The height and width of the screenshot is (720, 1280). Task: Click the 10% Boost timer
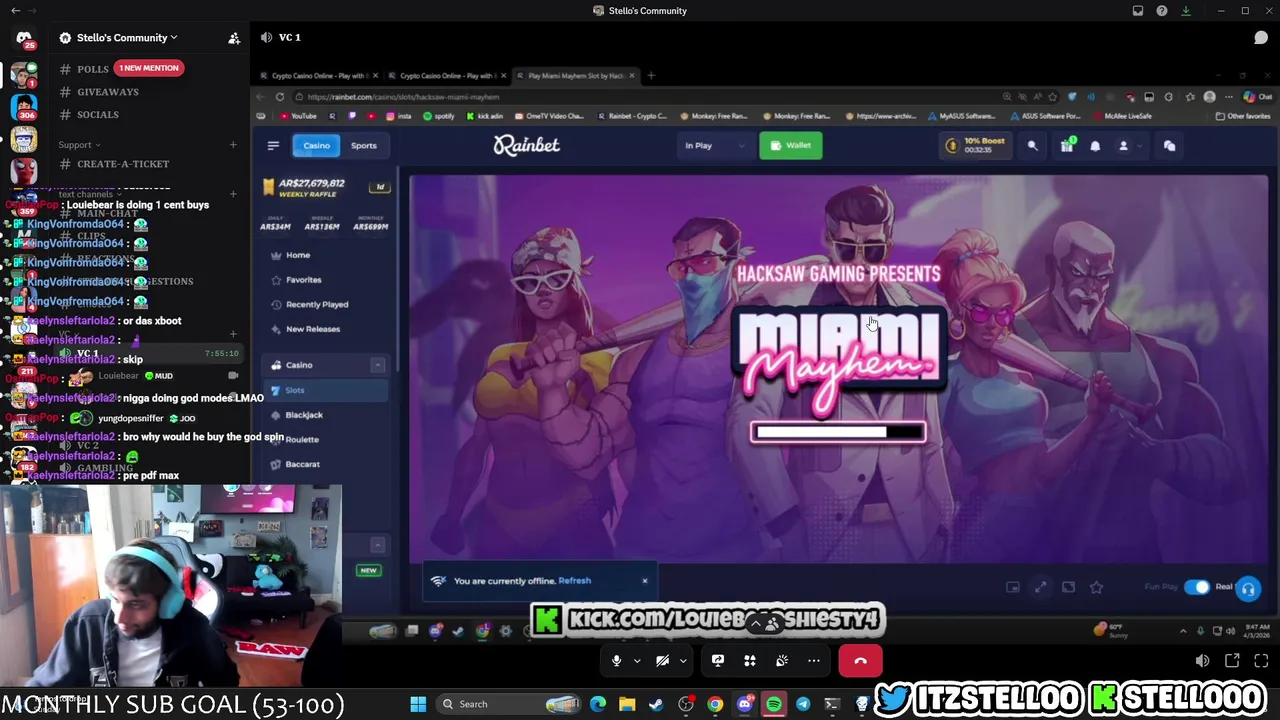point(975,146)
